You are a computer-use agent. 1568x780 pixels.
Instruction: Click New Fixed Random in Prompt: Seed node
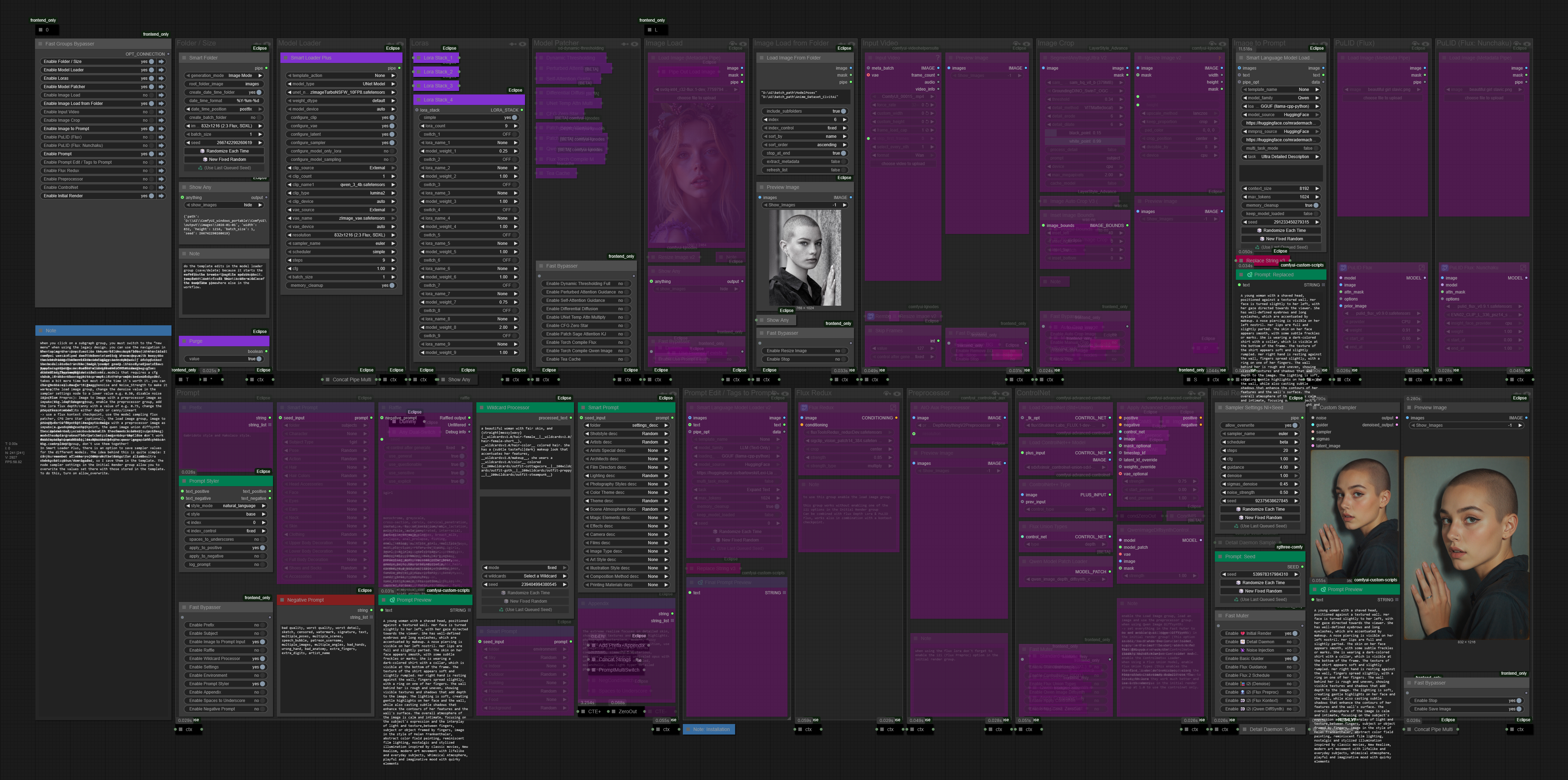(x=1259, y=591)
